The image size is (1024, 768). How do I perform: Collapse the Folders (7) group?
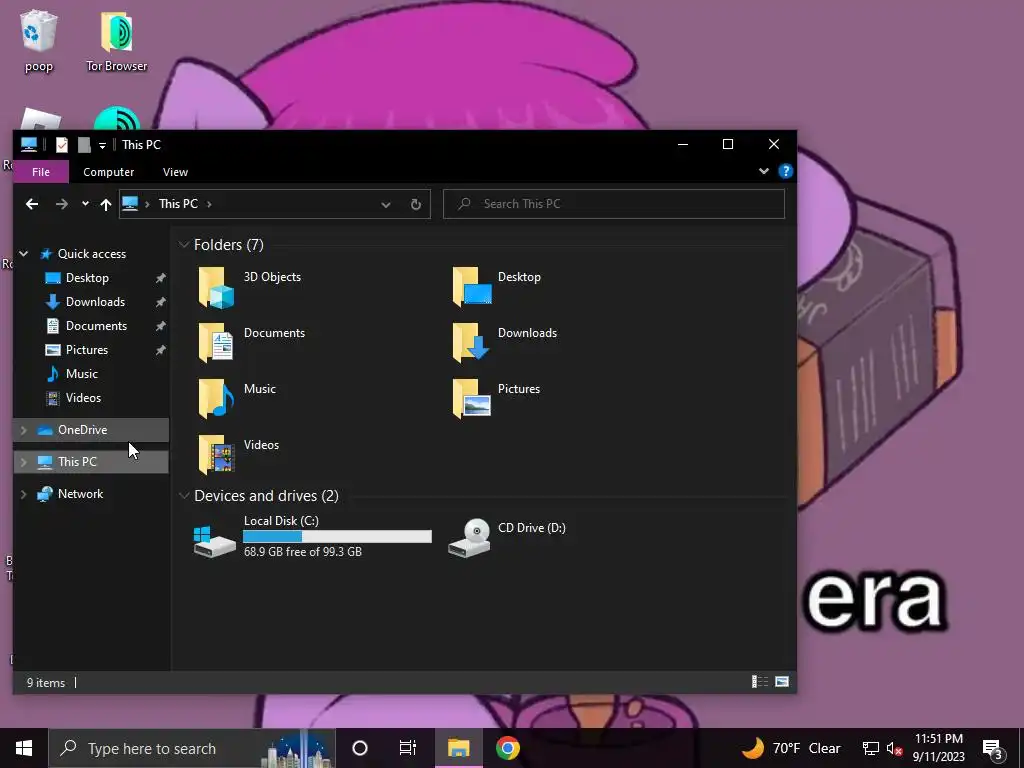pos(184,244)
